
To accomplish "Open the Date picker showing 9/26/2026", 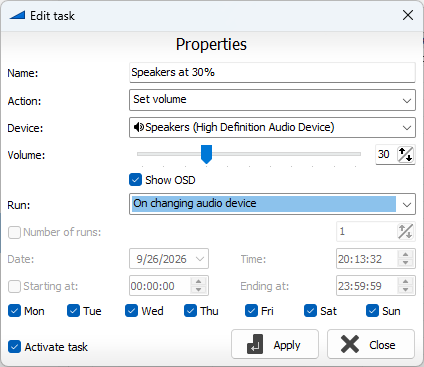I will pos(169,259).
